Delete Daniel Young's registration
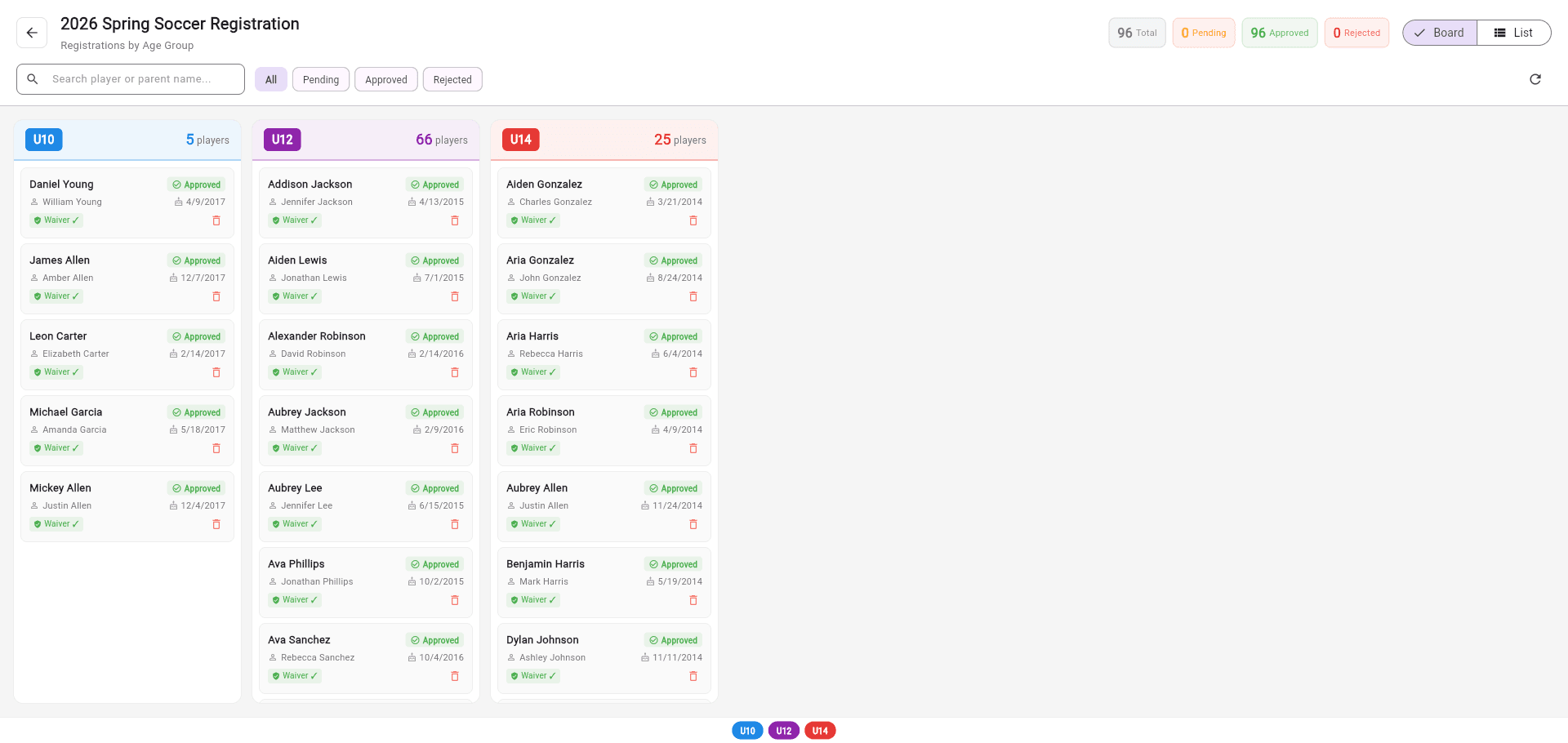This screenshot has height=743, width=1568. [x=216, y=220]
